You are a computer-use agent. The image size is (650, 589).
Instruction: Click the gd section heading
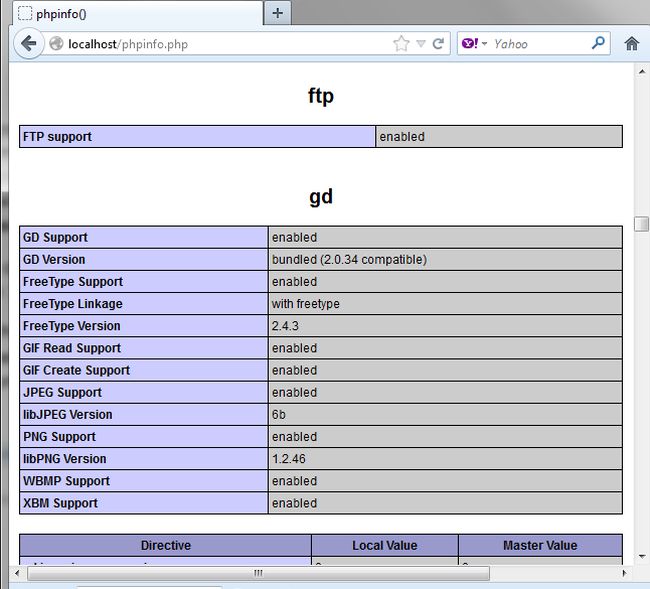coord(321,197)
